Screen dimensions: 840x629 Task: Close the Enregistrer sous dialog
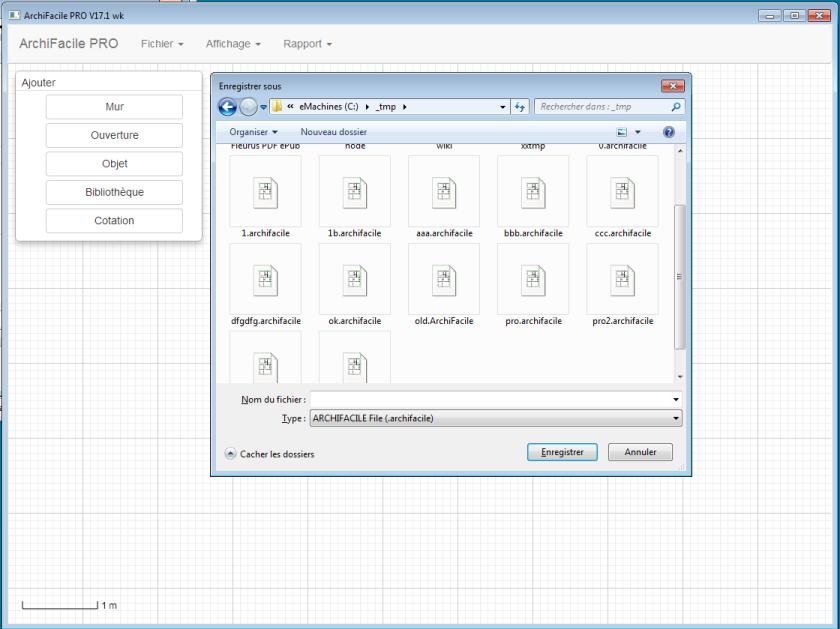[x=672, y=86]
